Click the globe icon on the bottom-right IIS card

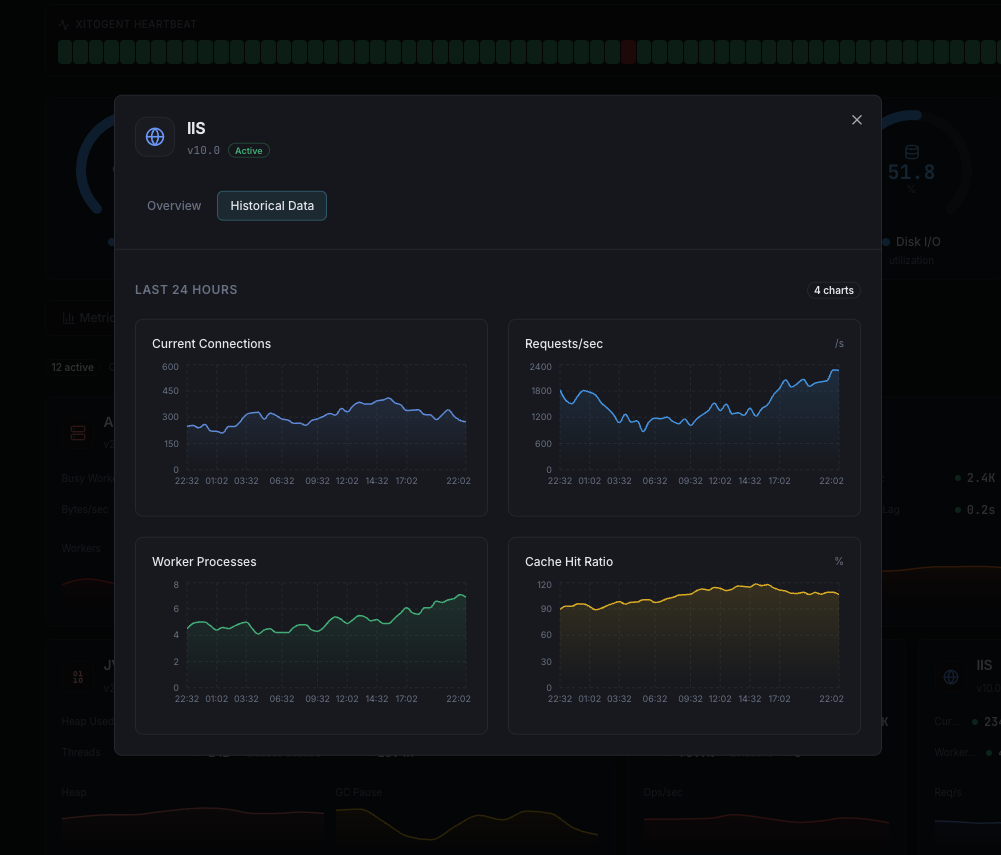(951, 677)
